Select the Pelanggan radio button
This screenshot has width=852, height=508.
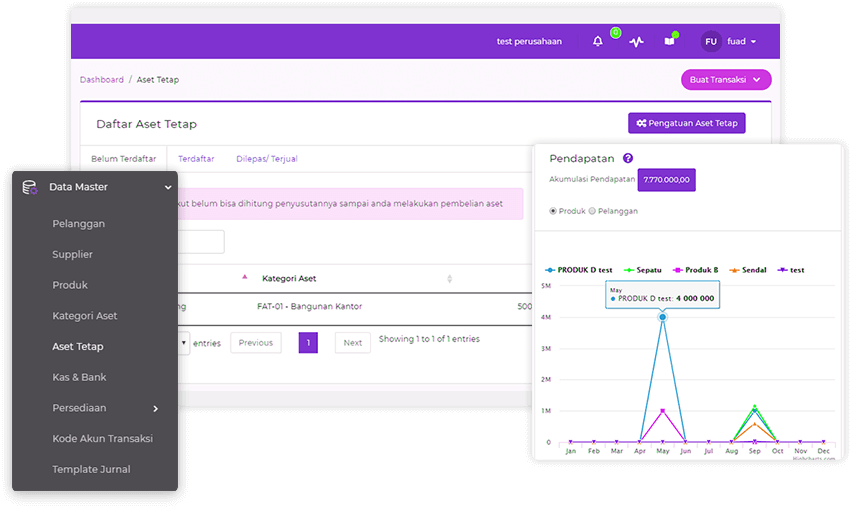coord(592,211)
